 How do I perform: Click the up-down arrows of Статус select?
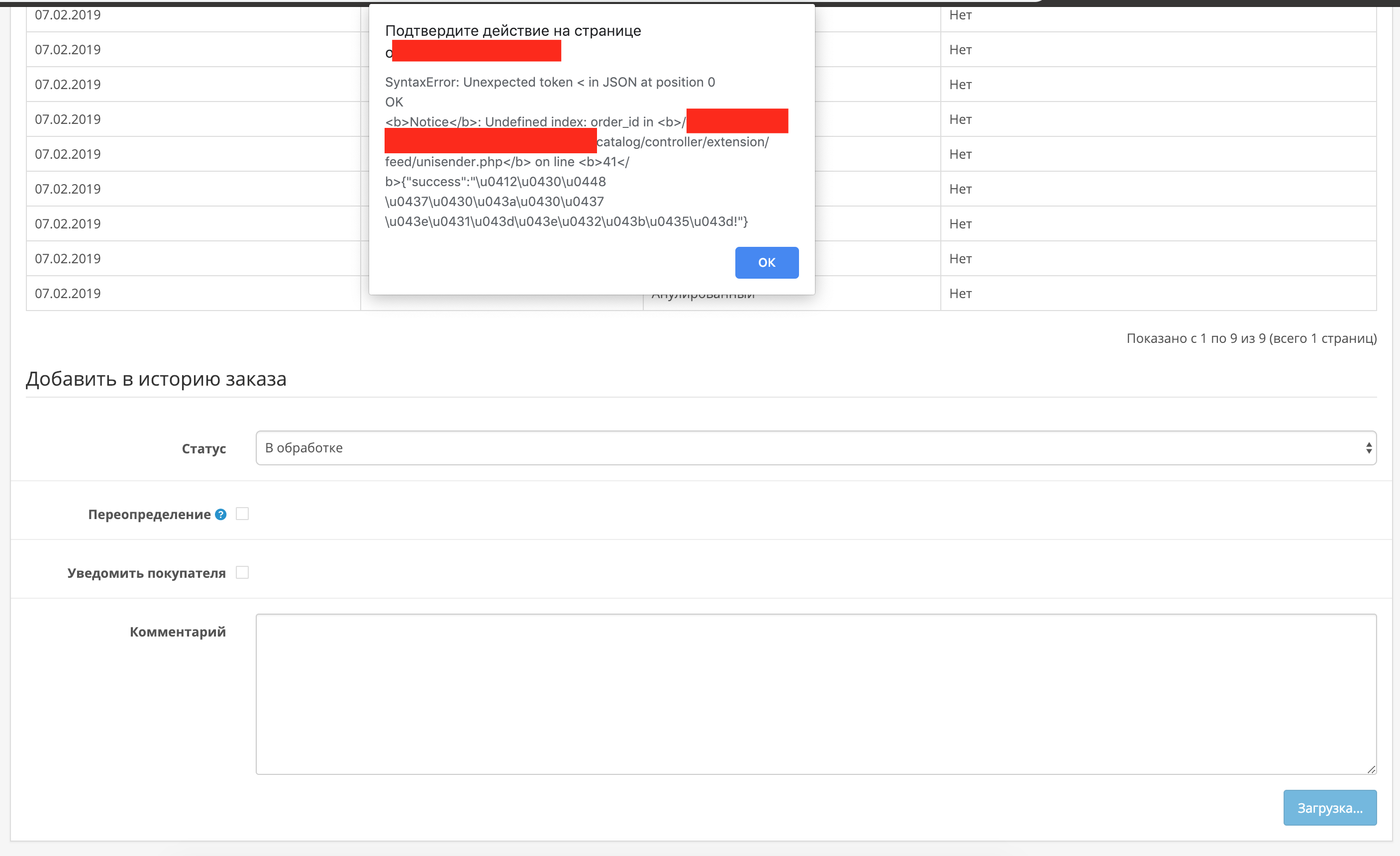(1369, 448)
